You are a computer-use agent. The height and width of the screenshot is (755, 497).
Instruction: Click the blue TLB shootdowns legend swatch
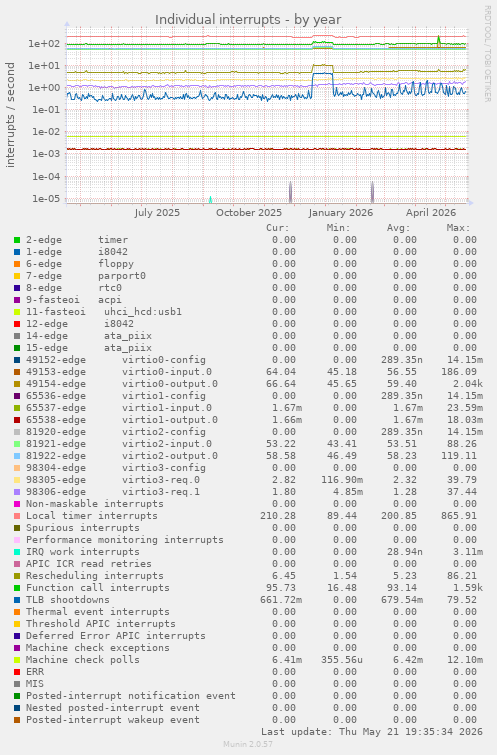coord(17,600)
